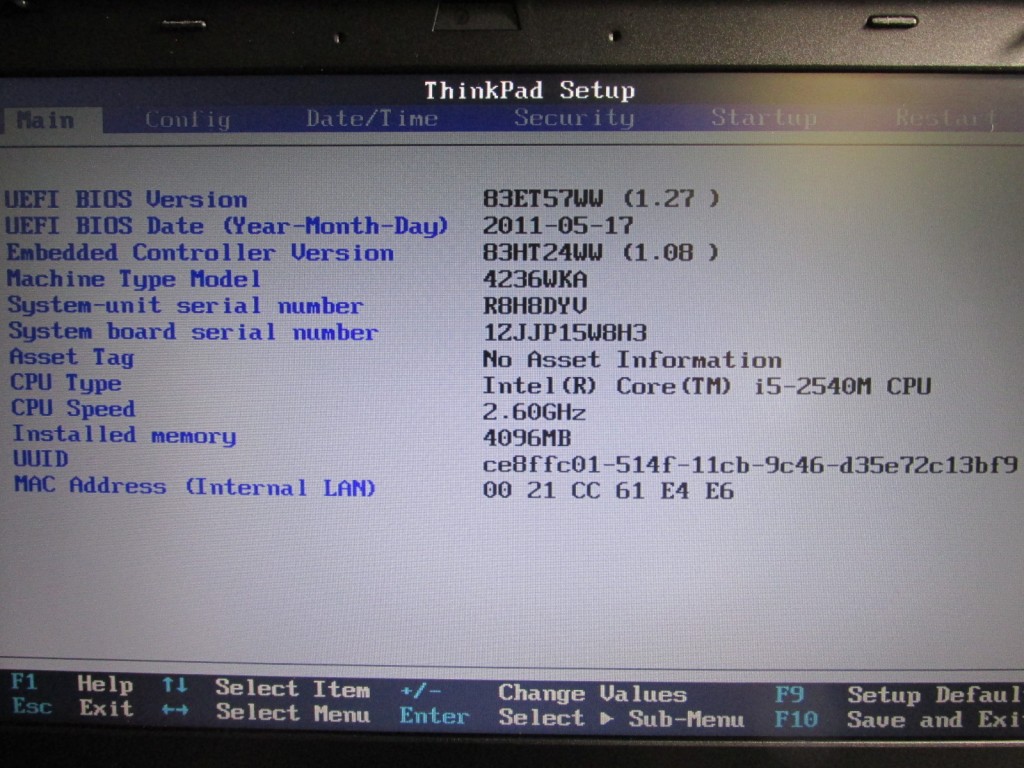Click the F9 Setup Defaults hint
Image resolution: width=1024 pixels, height=768 pixels.
tap(895, 694)
